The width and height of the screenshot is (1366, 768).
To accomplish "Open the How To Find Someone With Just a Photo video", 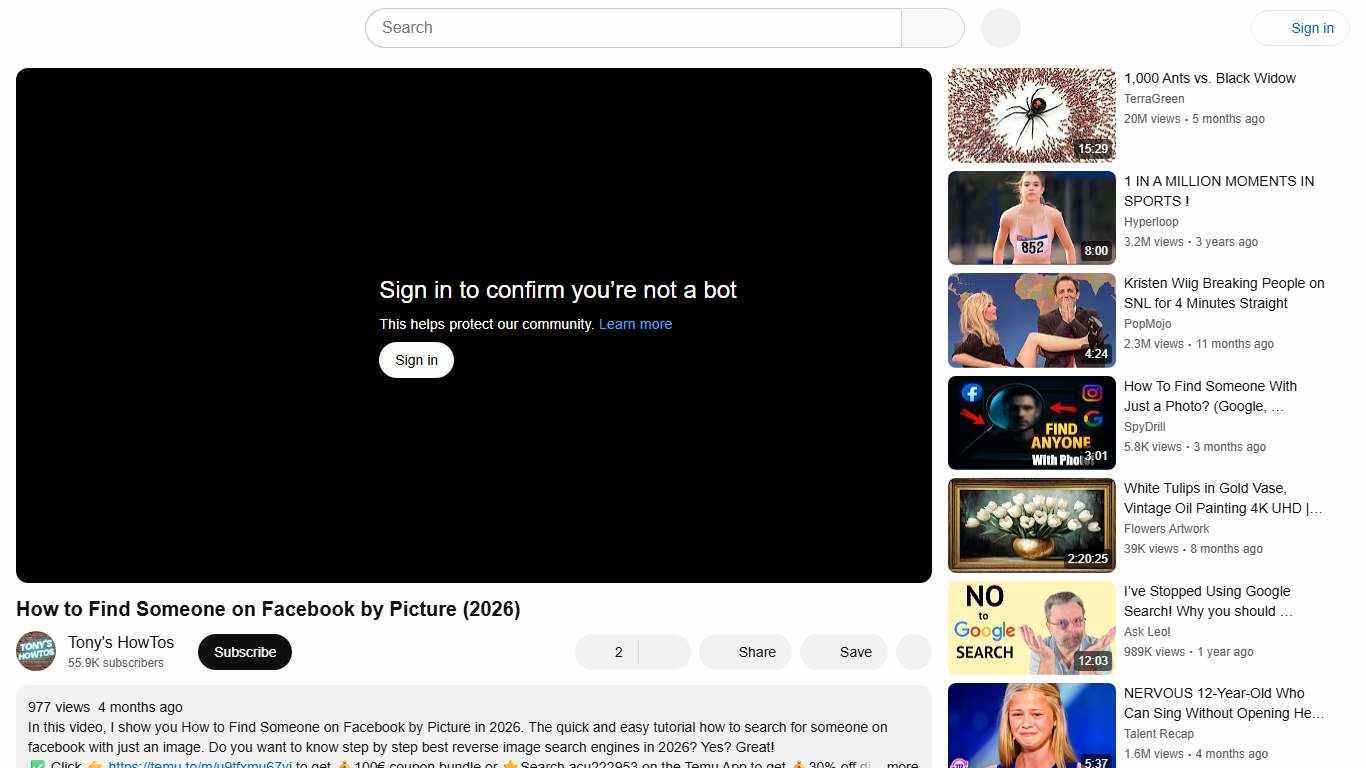I will click(1031, 422).
